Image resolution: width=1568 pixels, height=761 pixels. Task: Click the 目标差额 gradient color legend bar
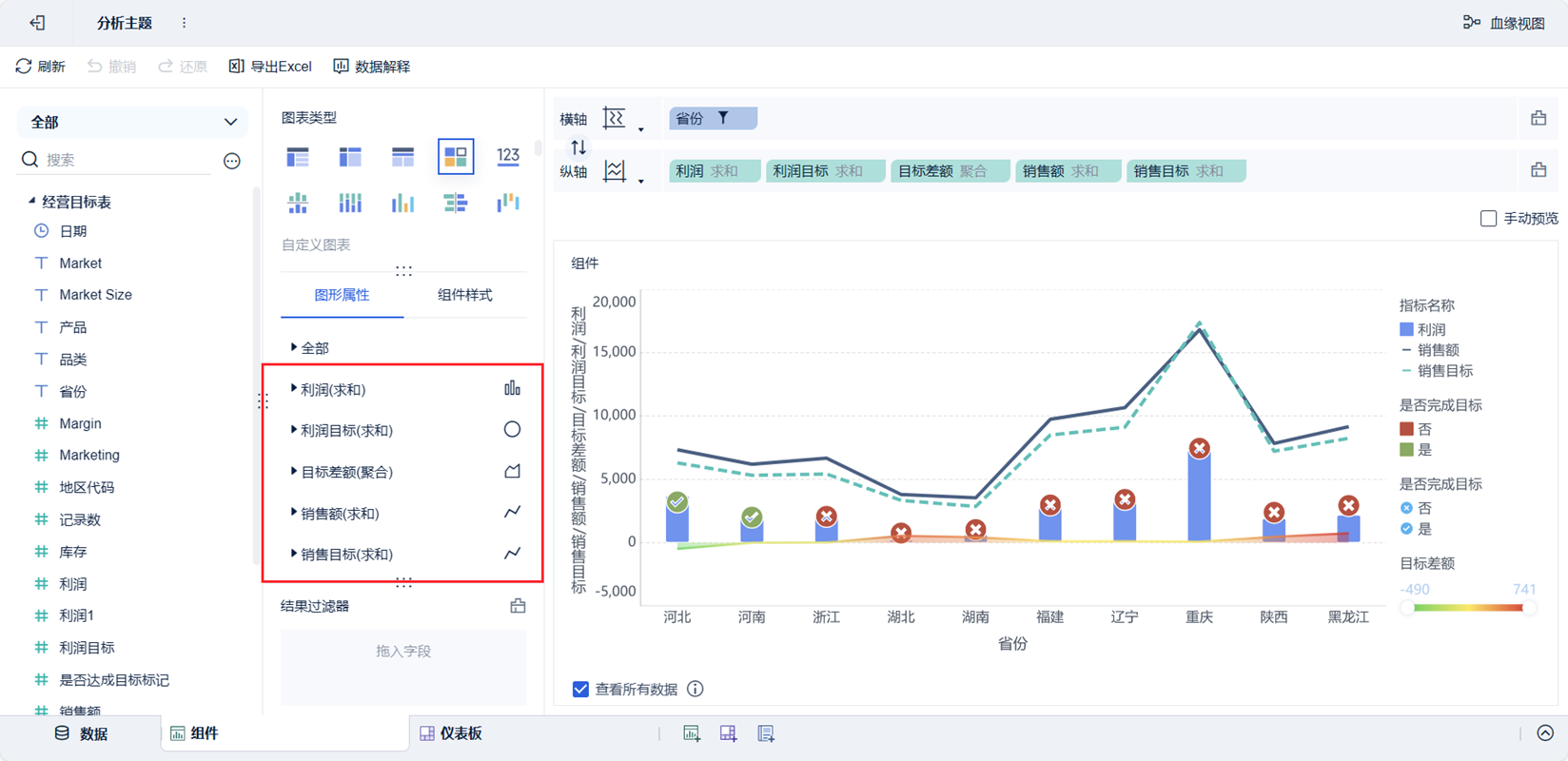[x=1468, y=608]
